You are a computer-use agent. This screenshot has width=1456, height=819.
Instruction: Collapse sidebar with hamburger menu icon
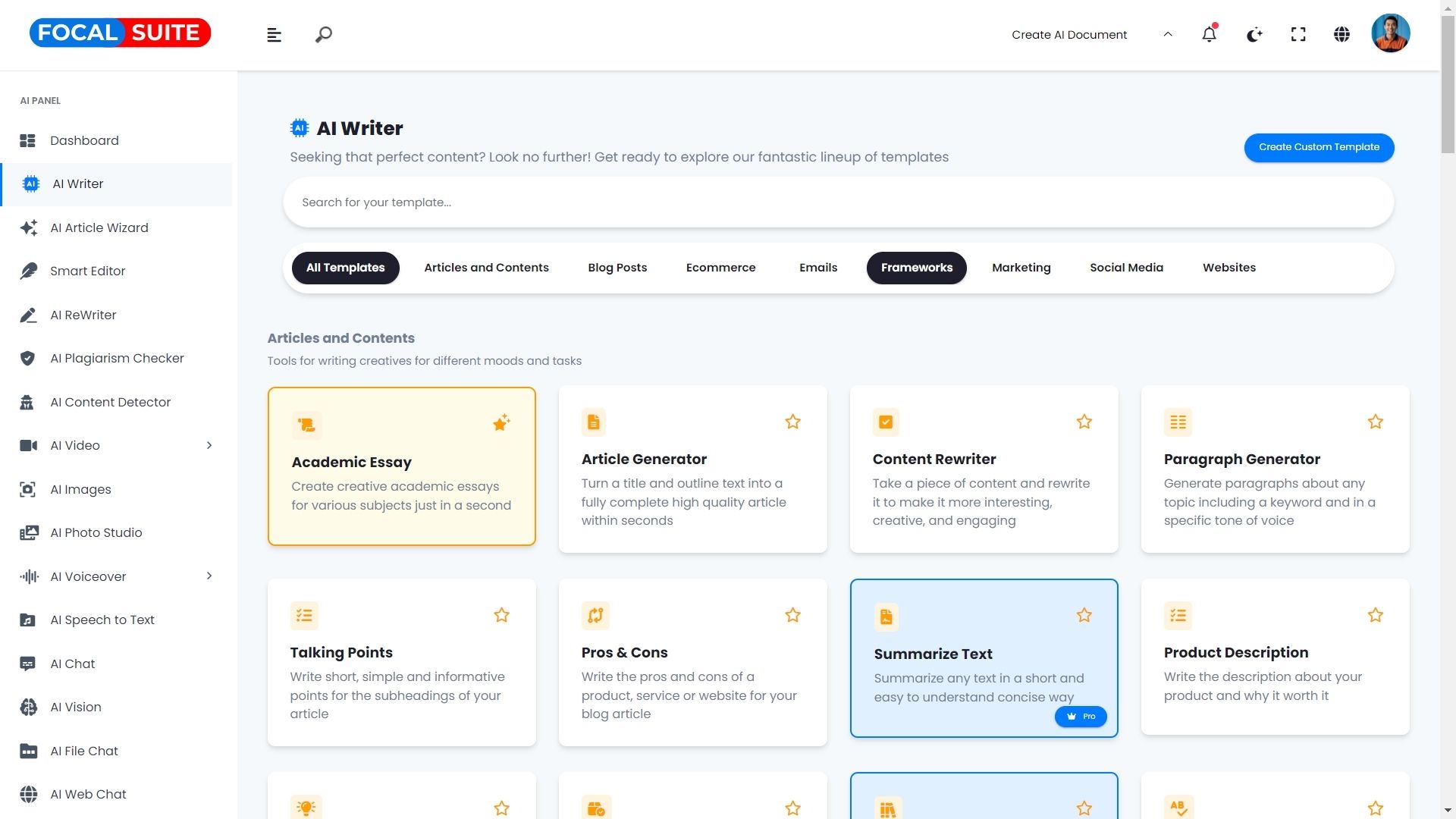click(x=275, y=35)
